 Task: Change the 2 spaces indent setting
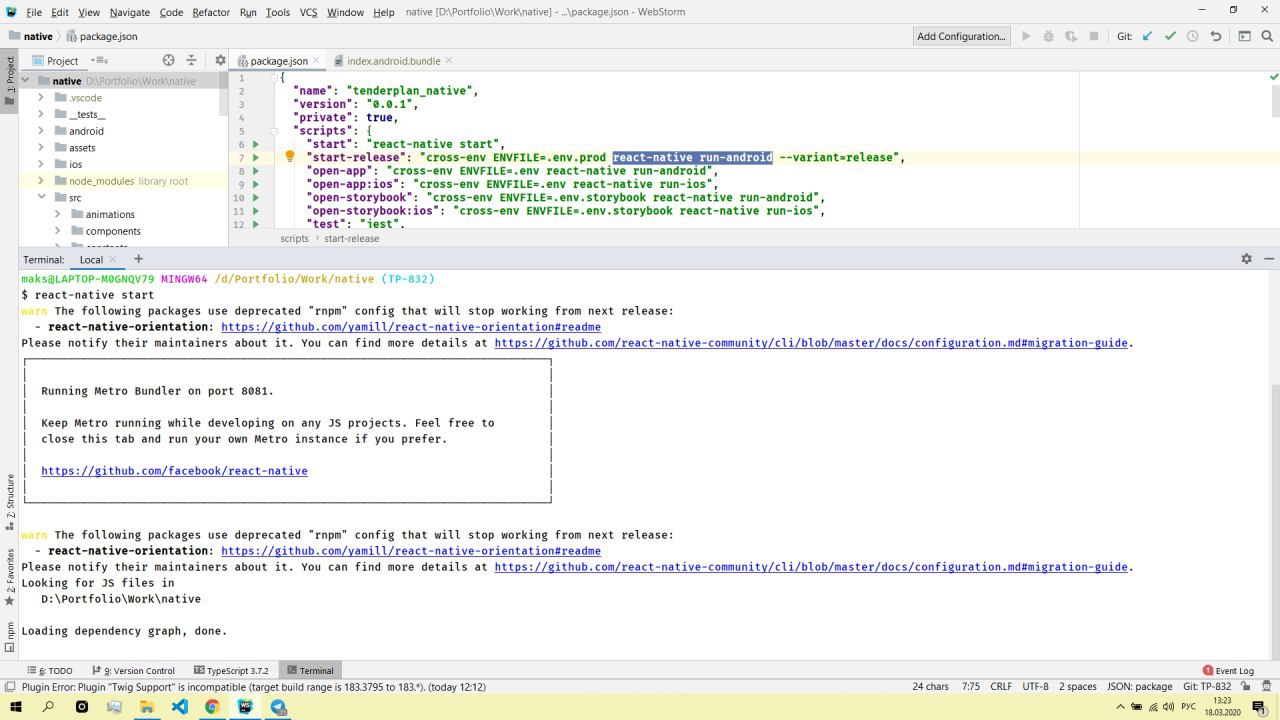click(x=1078, y=687)
